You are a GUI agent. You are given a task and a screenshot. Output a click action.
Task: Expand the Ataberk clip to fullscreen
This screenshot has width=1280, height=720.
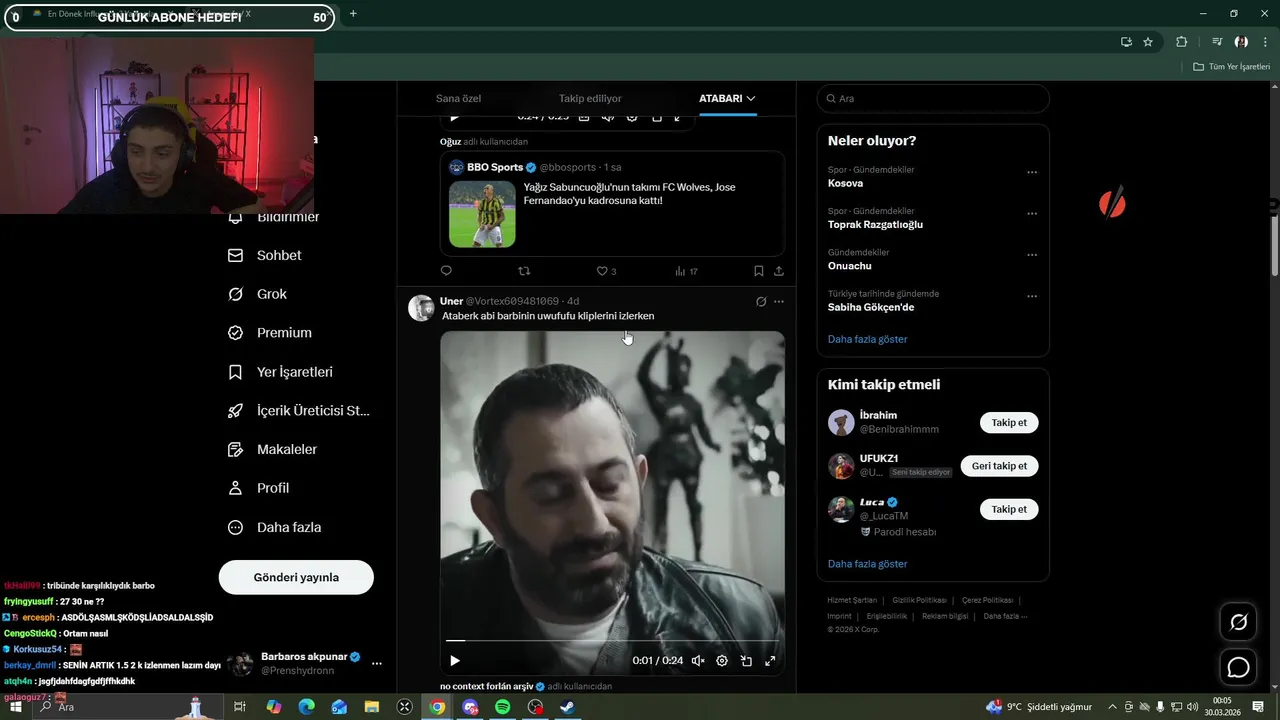(770, 661)
